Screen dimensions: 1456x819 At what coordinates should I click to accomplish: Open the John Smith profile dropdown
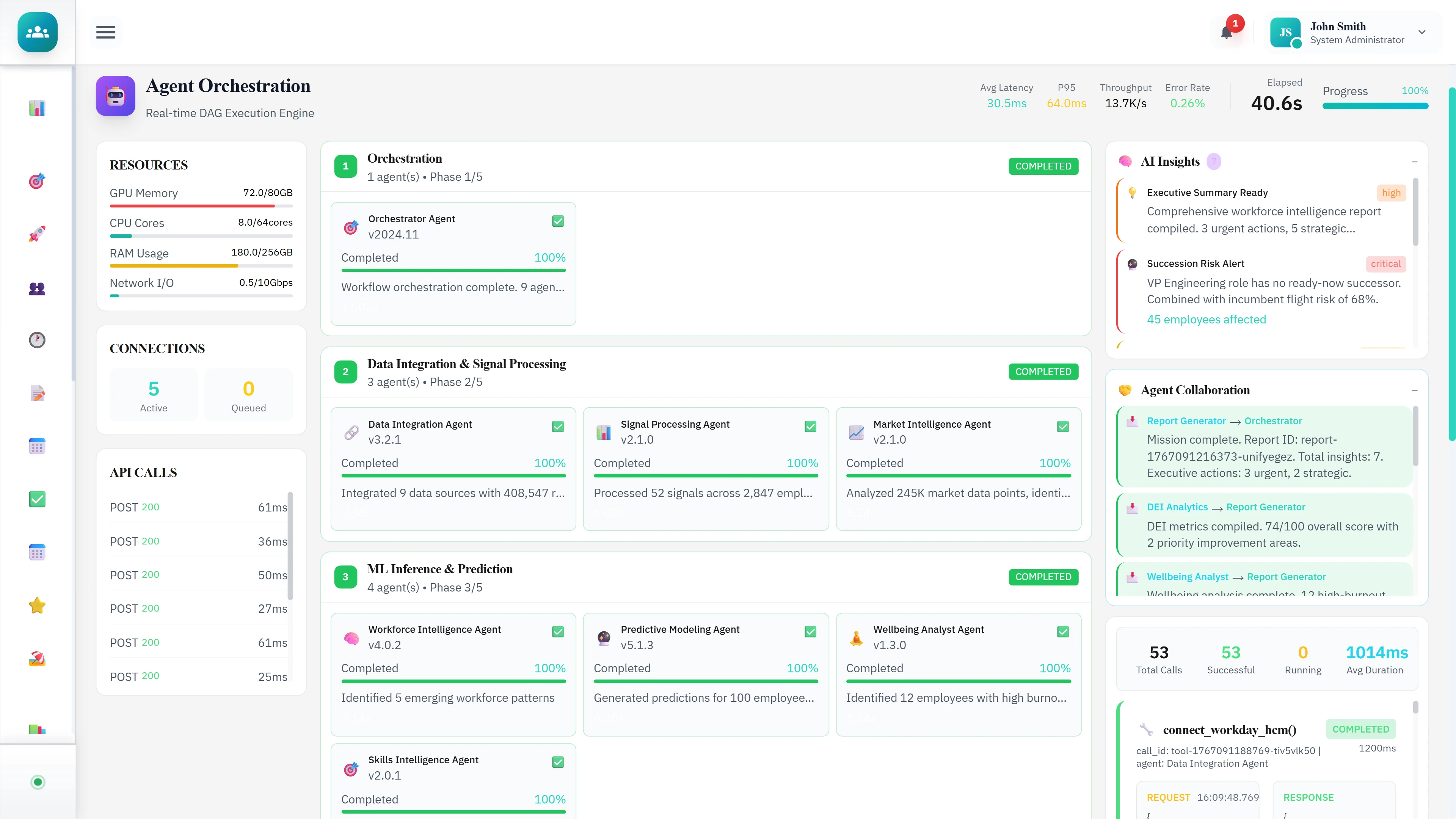tap(1422, 32)
